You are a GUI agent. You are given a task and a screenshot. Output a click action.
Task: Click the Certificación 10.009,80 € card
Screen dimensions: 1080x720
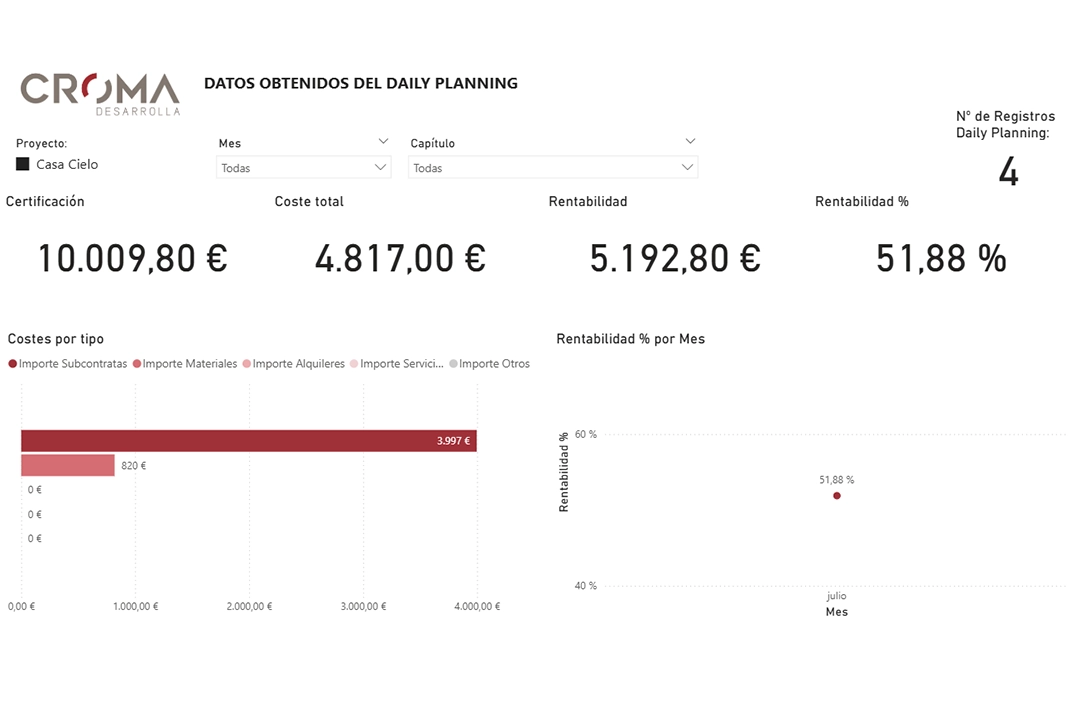(x=133, y=259)
